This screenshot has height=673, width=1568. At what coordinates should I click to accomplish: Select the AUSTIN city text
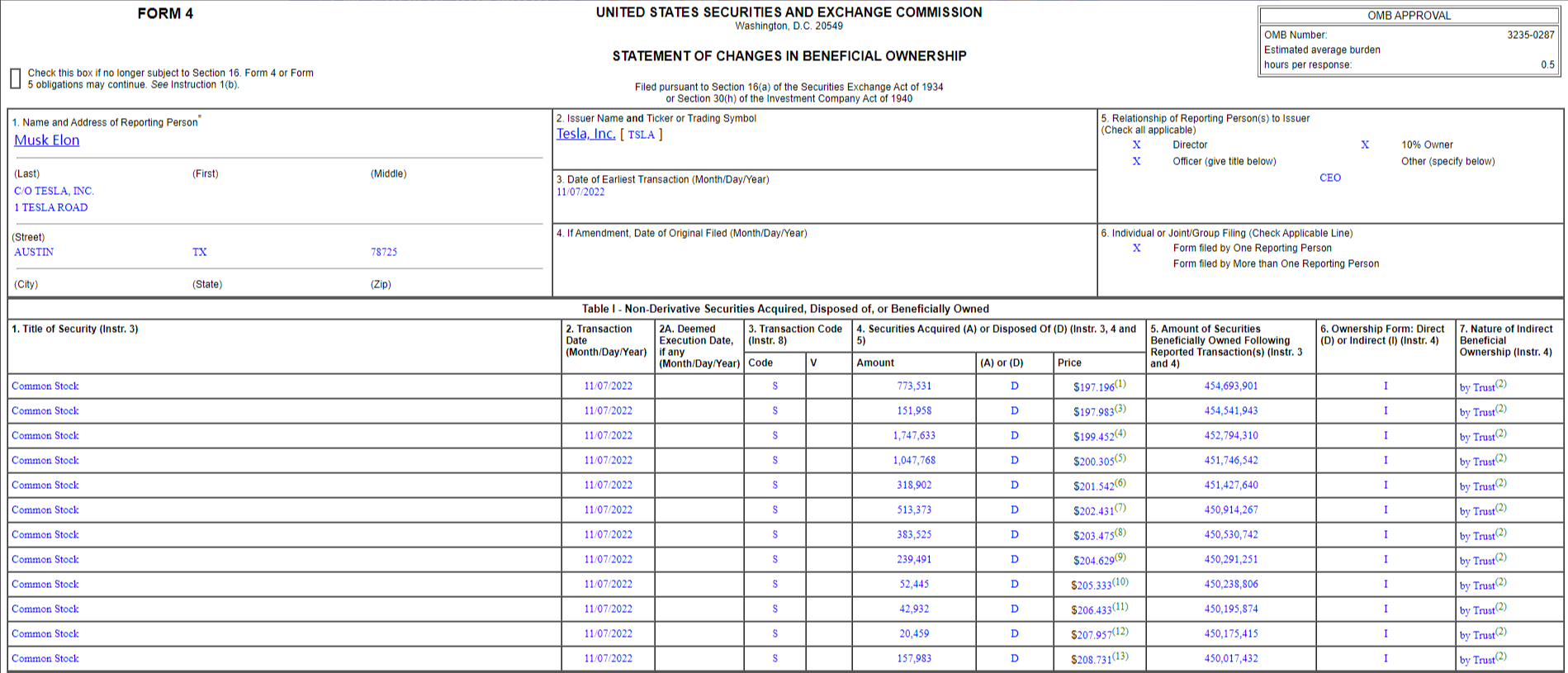[34, 252]
